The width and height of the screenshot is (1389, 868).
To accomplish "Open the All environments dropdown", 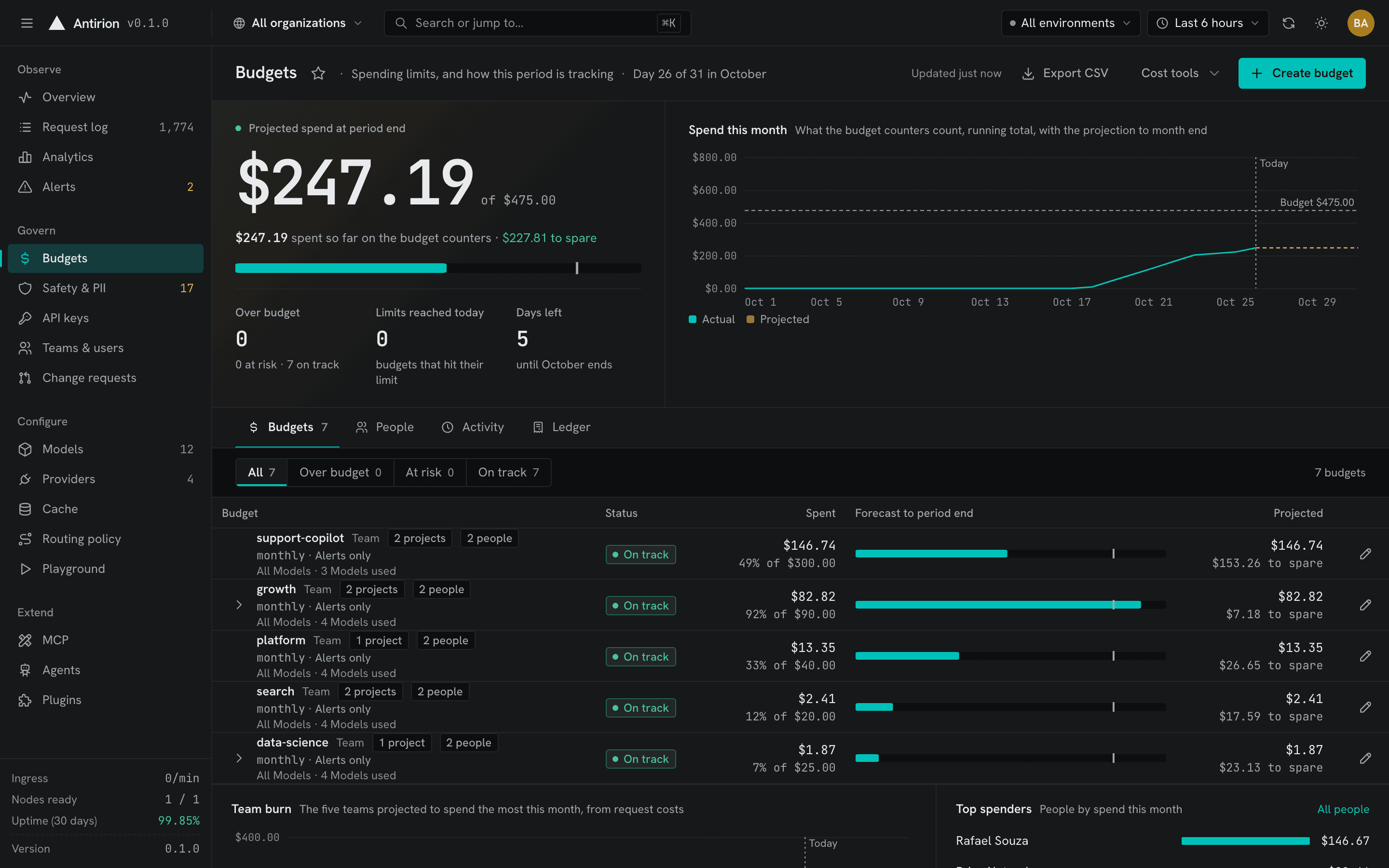I will click(x=1071, y=23).
